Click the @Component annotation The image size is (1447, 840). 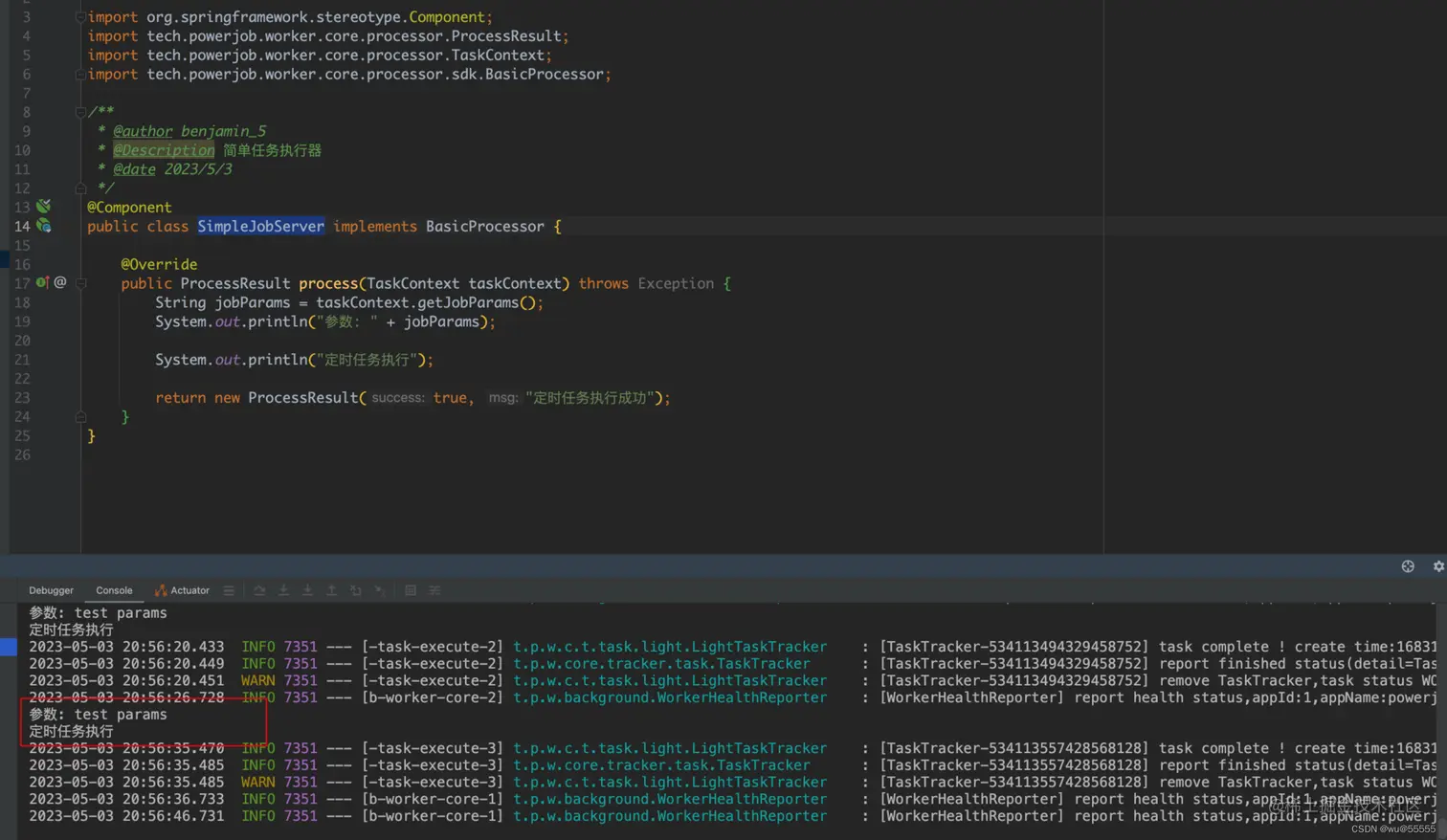pos(129,207)
